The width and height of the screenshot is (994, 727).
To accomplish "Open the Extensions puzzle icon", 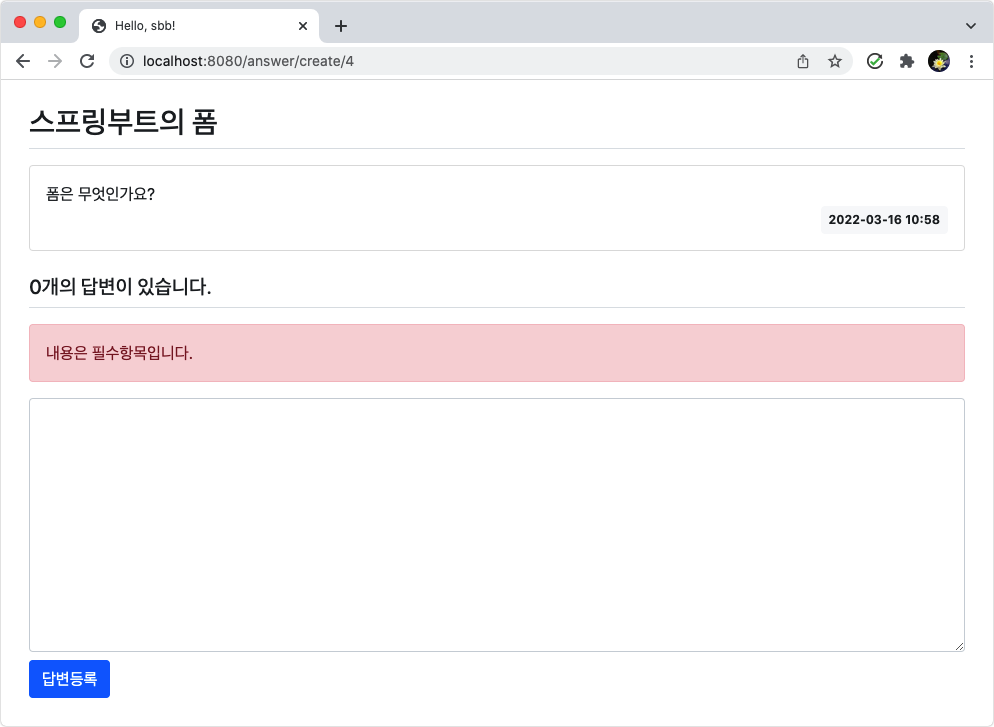I will (x=907, y=61).
